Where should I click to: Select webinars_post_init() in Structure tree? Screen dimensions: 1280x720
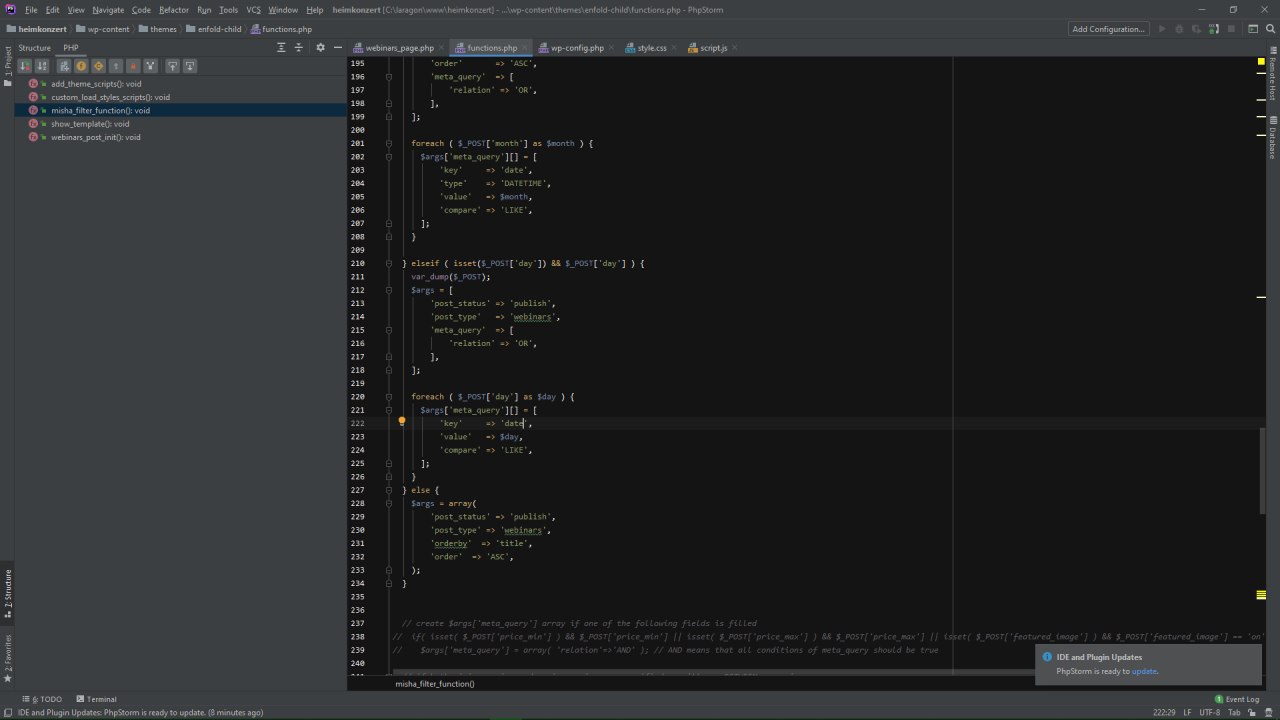95,137
